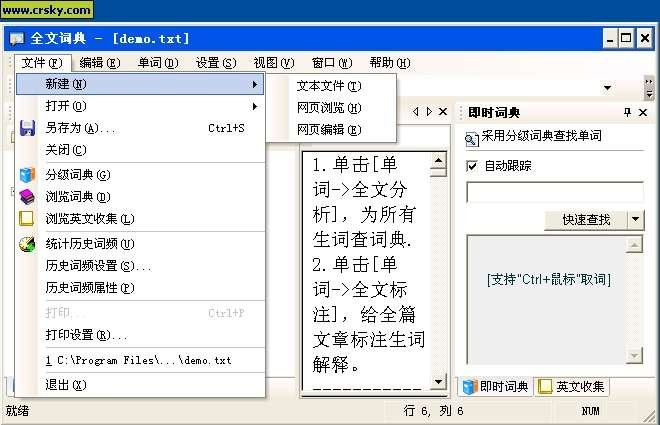
Task: Click the 快速查找 button
Action: point(586,219)
